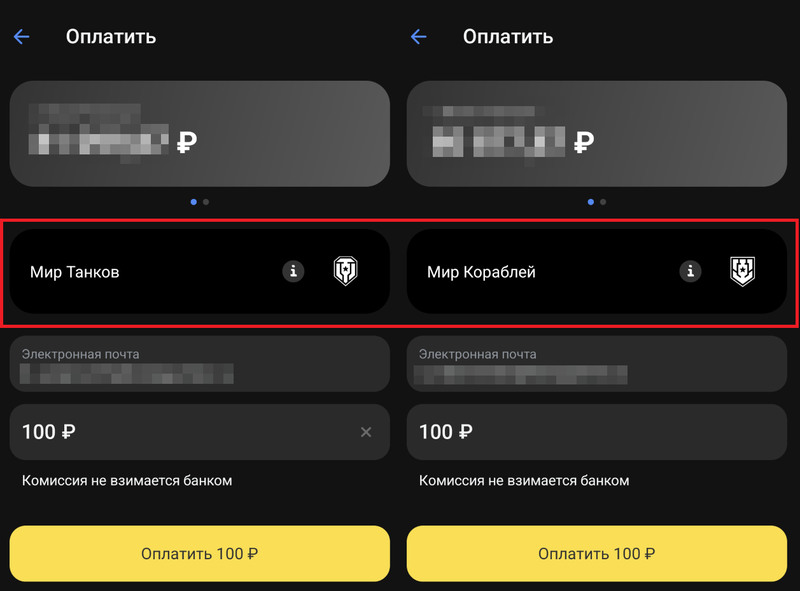Tap the back arrow on left screen
The width and height of the screenshot is (800, 591).
click(x=22, y=36)
